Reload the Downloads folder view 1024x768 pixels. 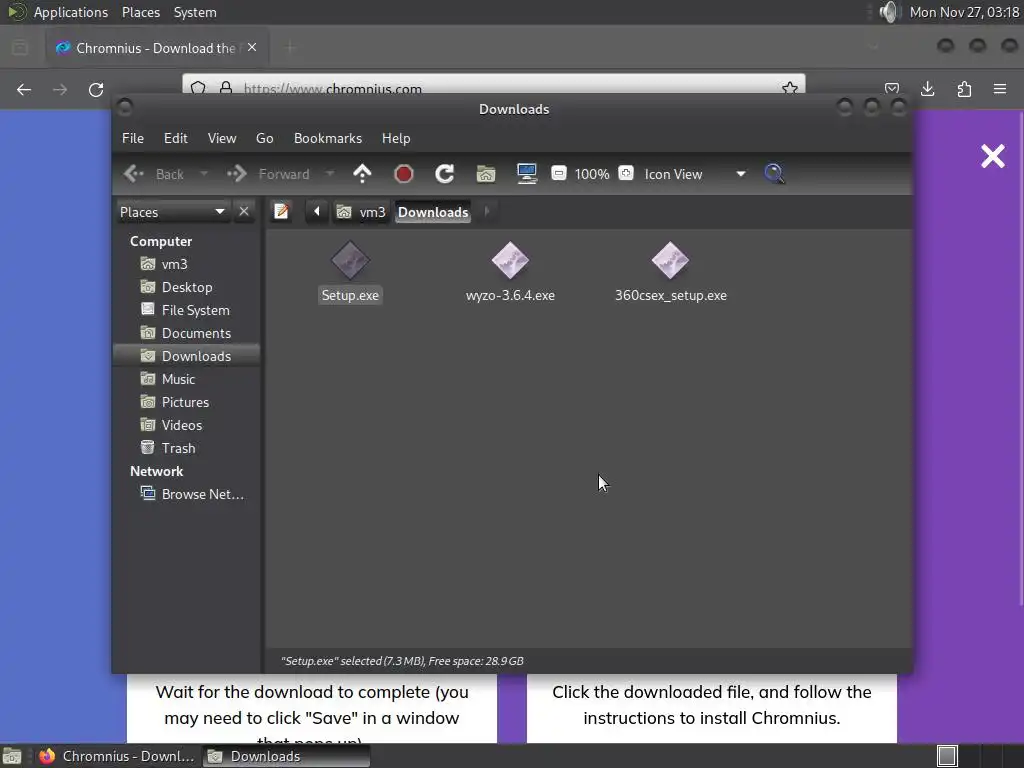click(x=445, y=174)
